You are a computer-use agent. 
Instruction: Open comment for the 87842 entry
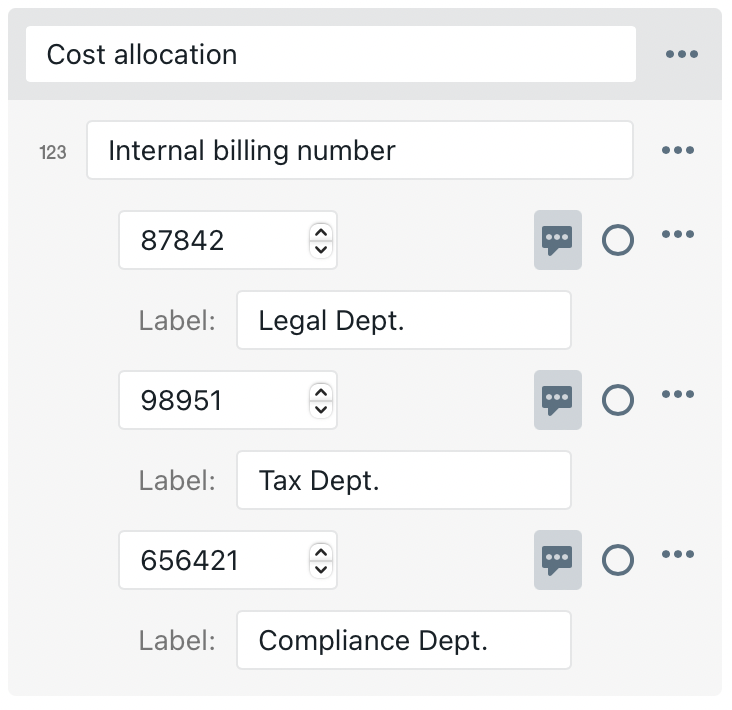coord(557,240)
